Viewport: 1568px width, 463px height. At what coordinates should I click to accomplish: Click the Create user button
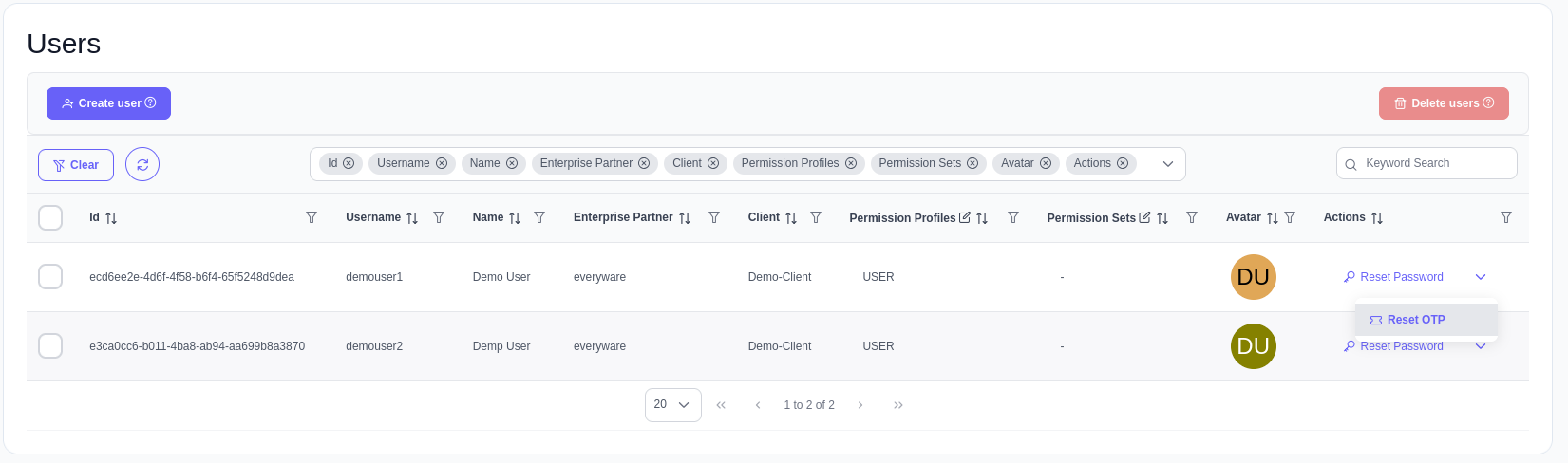108,103
